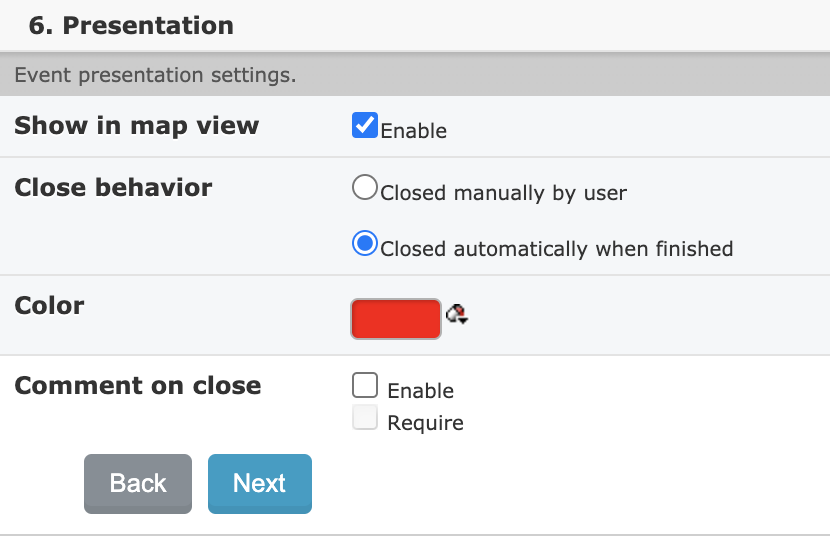Click the Enable label beside Comment on close

[x=420, y=391]
